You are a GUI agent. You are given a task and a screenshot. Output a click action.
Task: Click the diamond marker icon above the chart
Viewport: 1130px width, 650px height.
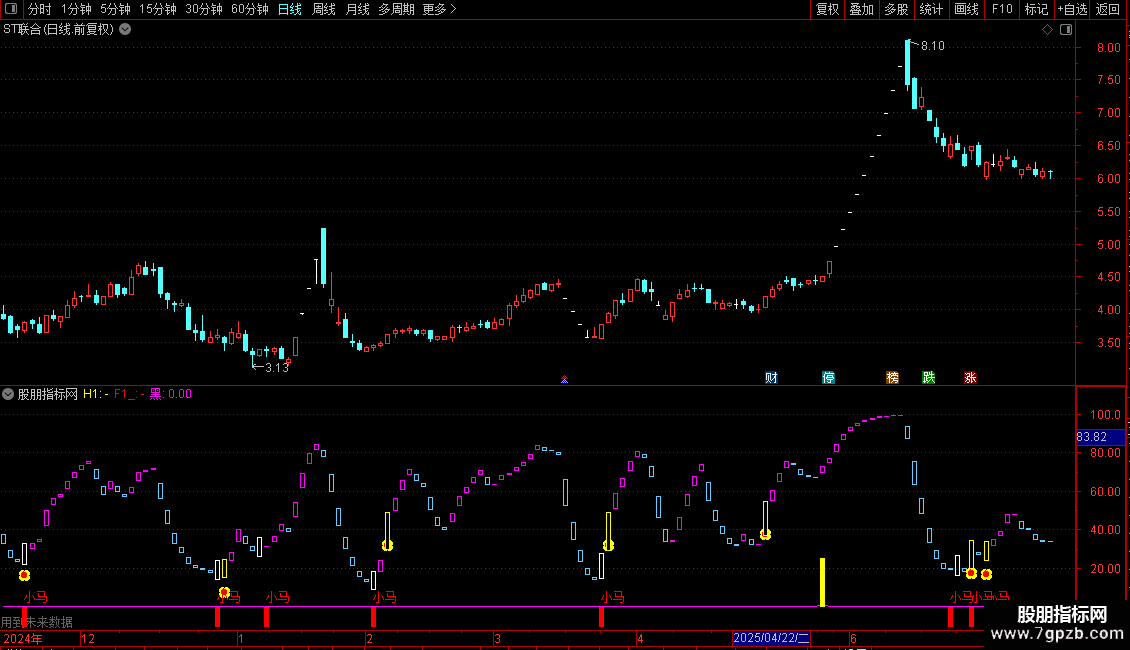click(1047, 30)
